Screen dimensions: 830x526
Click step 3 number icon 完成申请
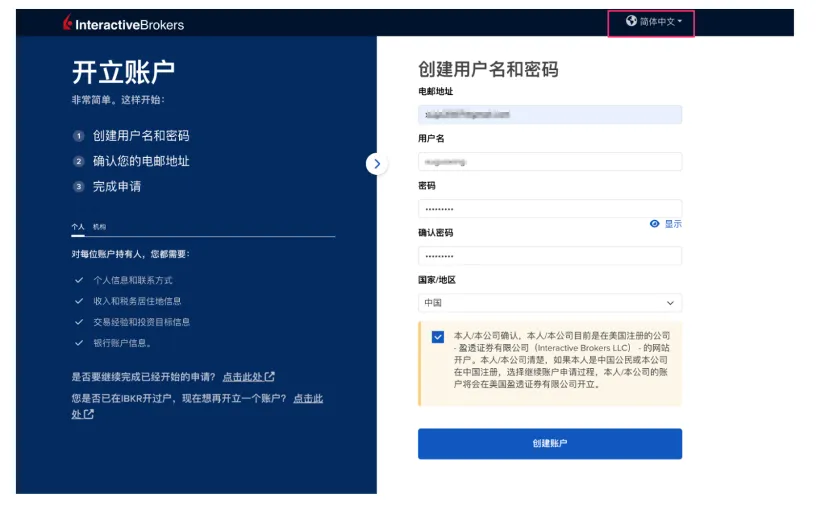(x=78, y=187)
